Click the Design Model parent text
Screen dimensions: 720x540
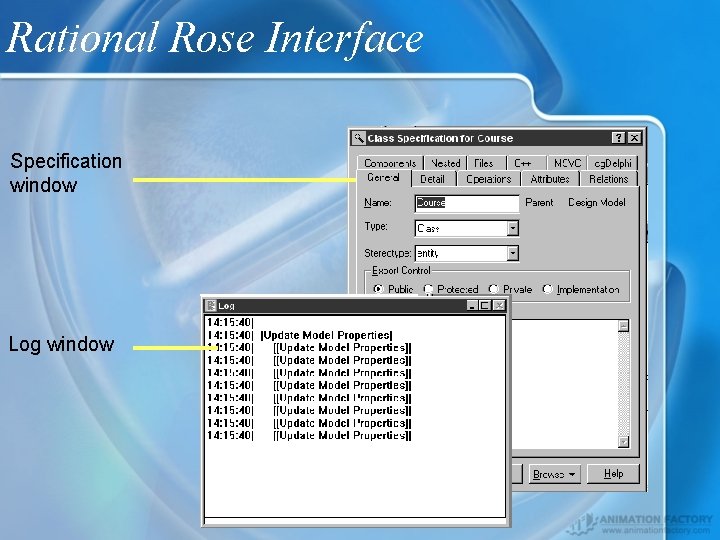[596, 202]
